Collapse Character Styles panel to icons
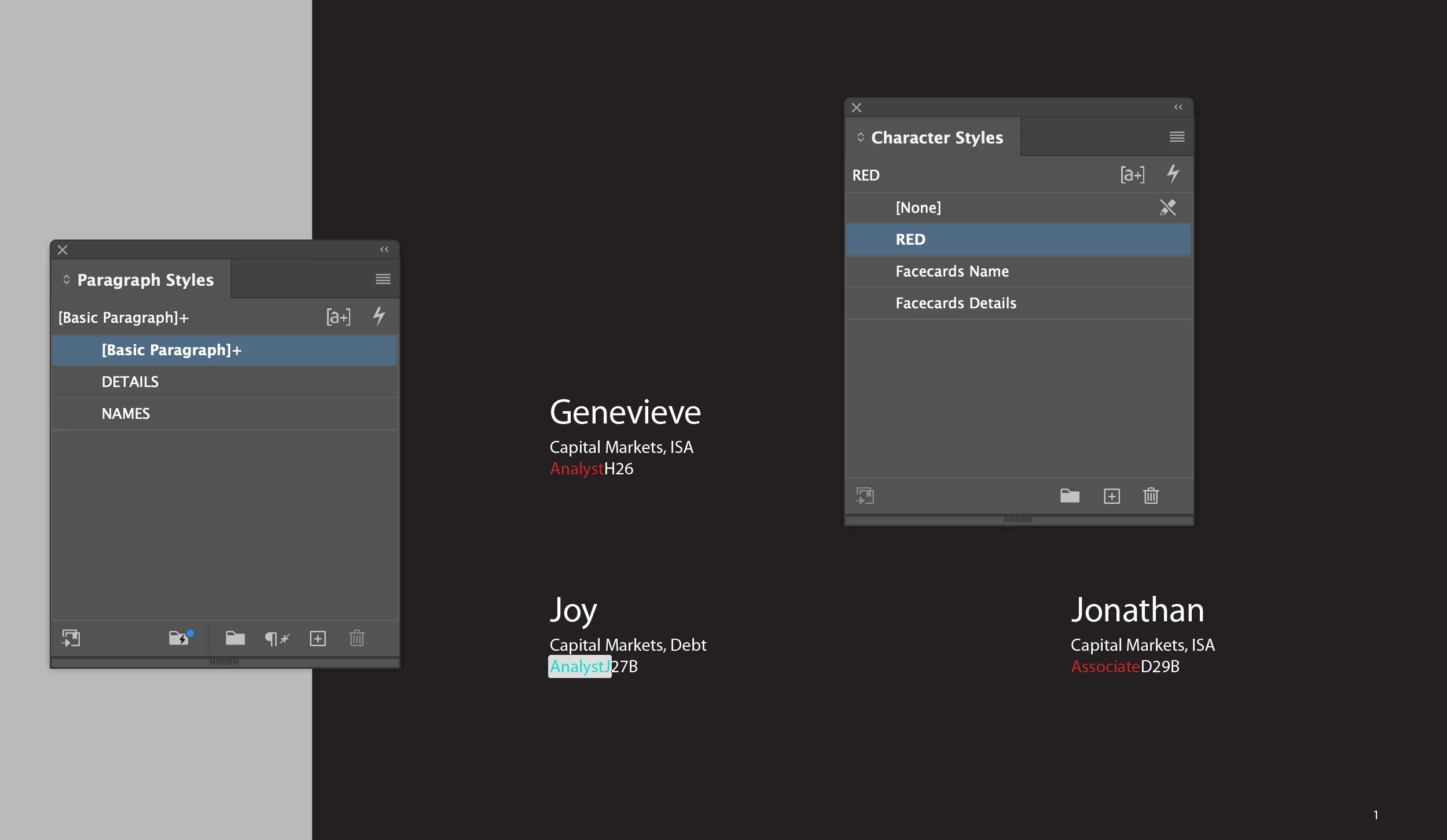Image resolution: width=1447 pixels, height=840 pixels. click(x=1178, y=107)
